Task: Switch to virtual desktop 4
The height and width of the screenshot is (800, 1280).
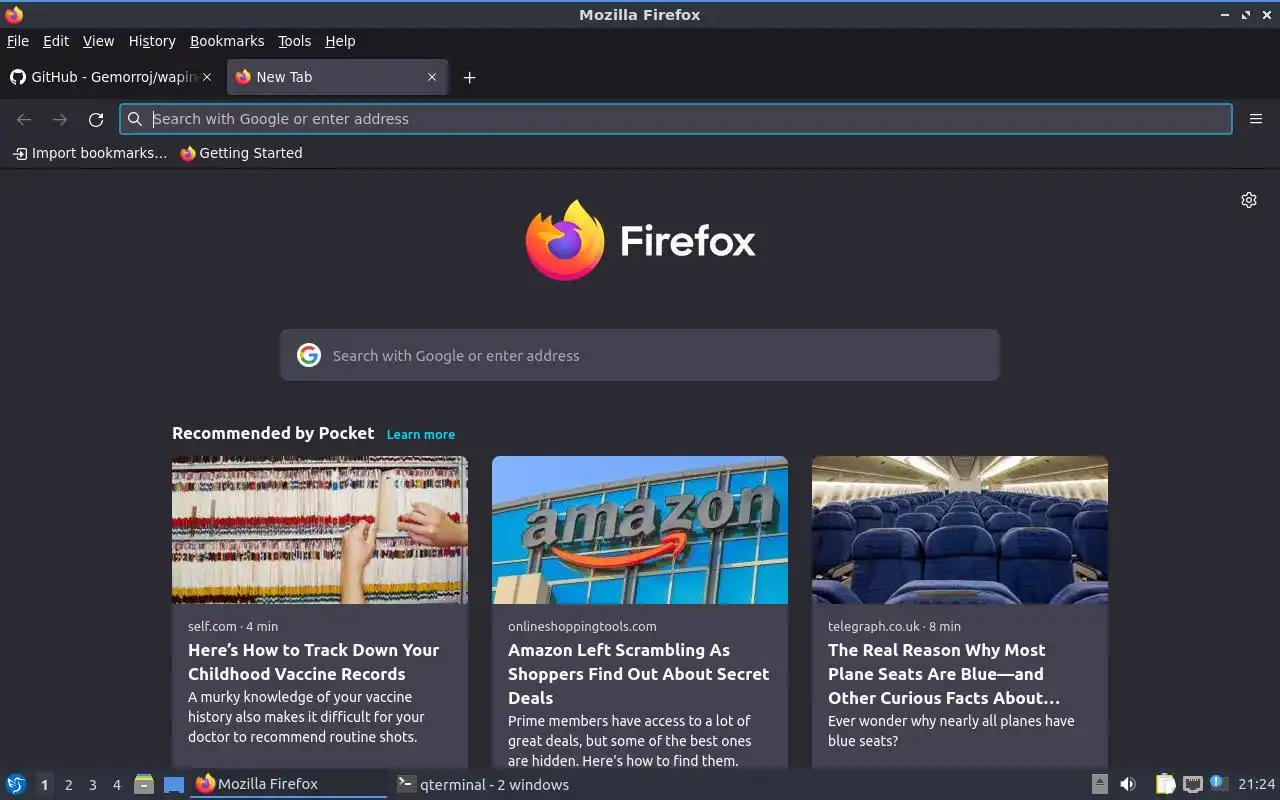Action: (116, 785)
